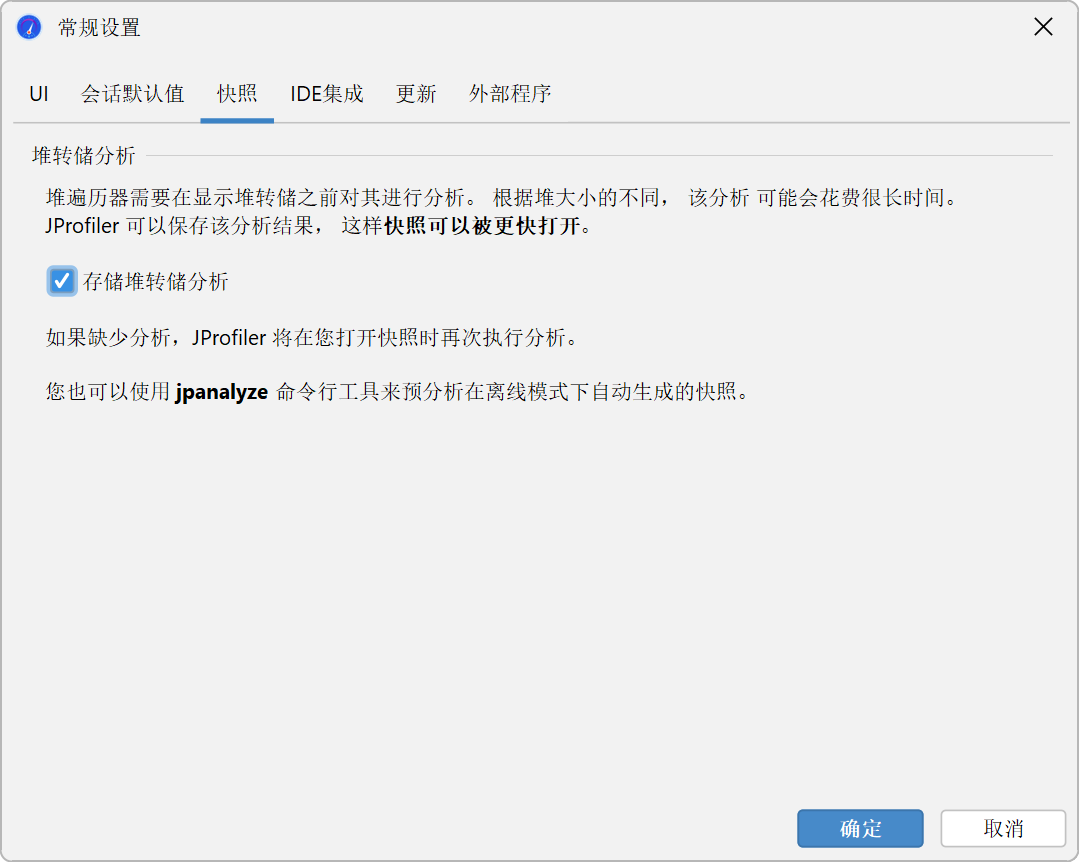Click the 常规设置 window title text
The height and width of the screenshot is (862, 1079).
100,28
